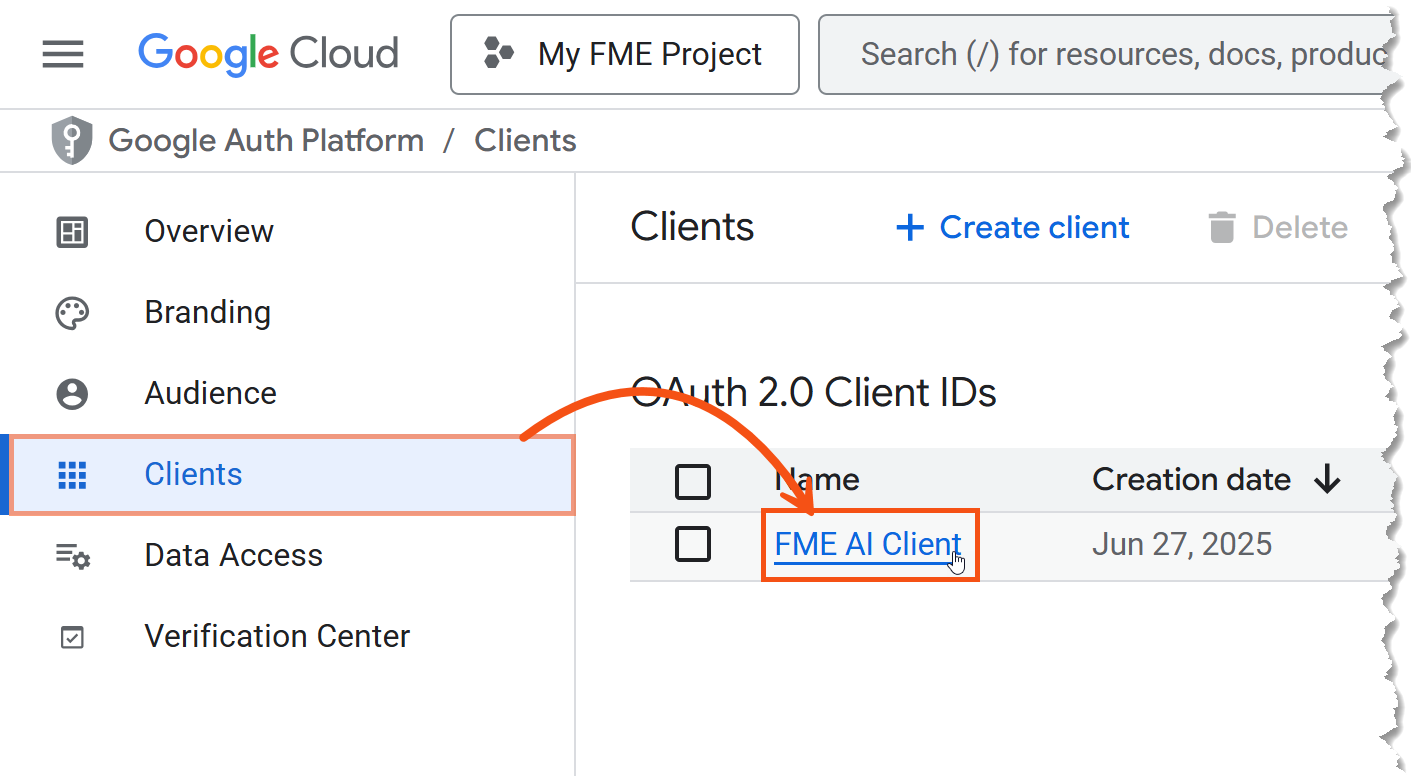Click the Audience person icon
Viewport: 1411px width, 776px height.
(72, 394)
